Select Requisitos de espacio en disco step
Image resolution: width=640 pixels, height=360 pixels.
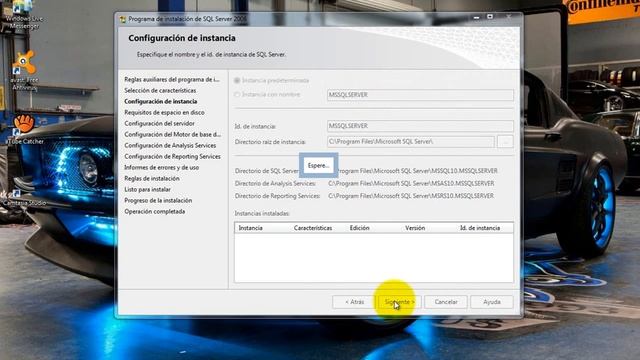[x=164, y=113]
